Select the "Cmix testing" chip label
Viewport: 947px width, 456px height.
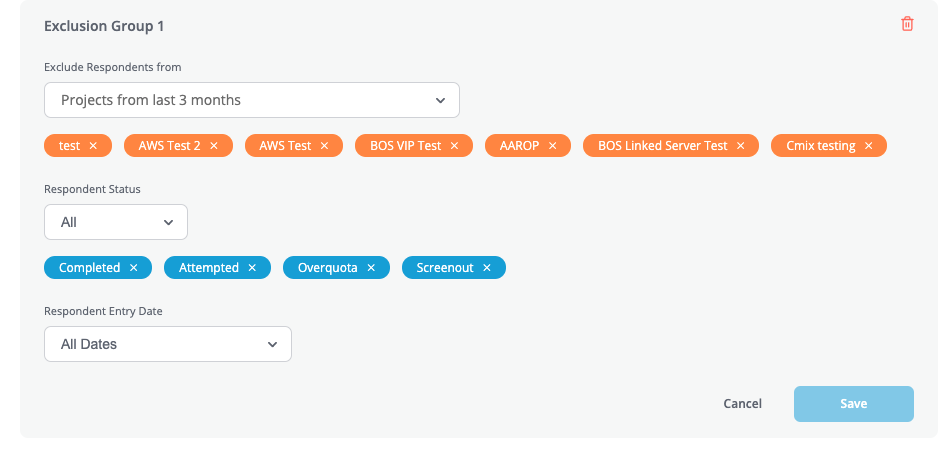point(821,146)
